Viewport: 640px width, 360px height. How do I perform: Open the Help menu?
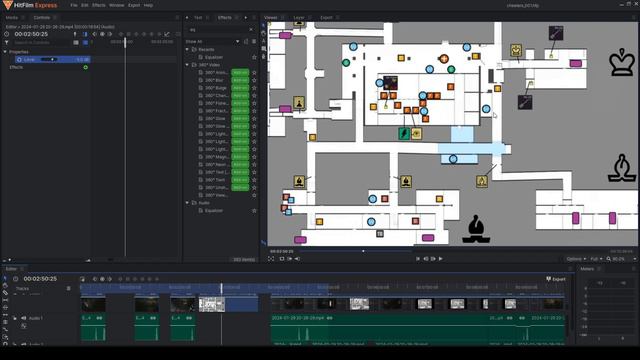pyautogui.click(x=148, y=5)
